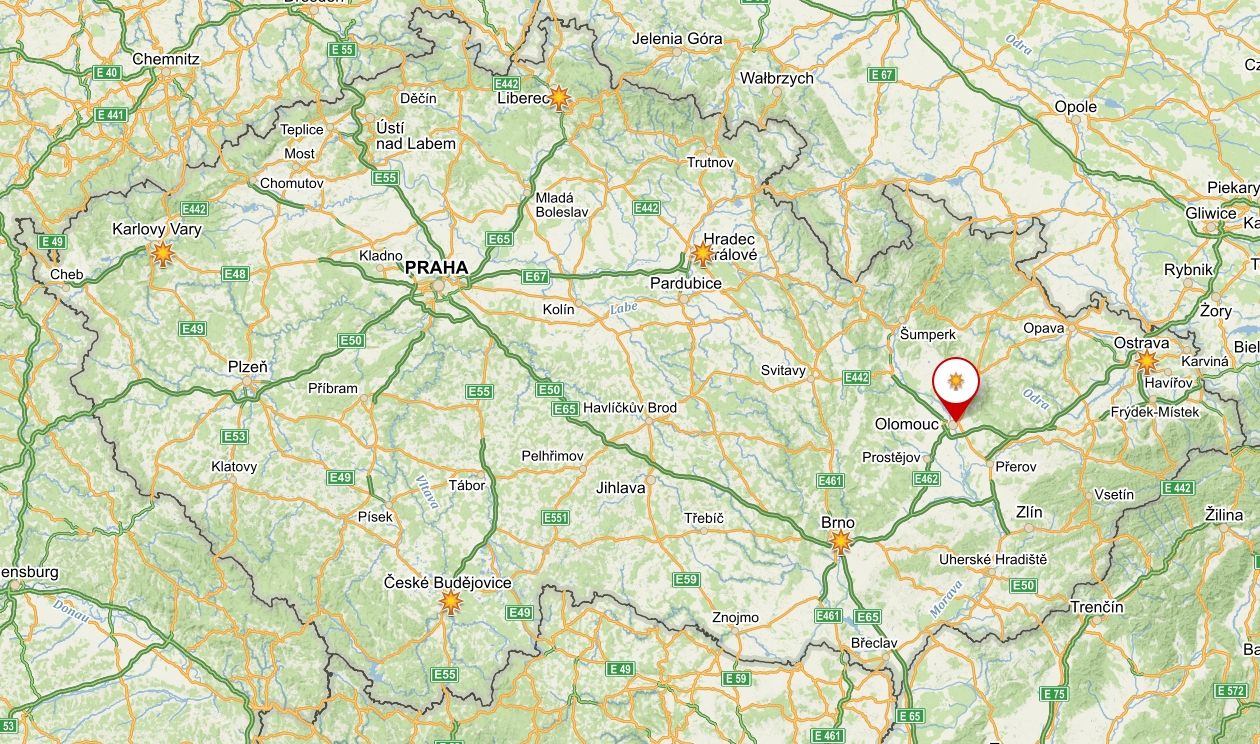Click the PRAHA city label
The width and height of the screenshot is (1260, 744).
point(436,267)
